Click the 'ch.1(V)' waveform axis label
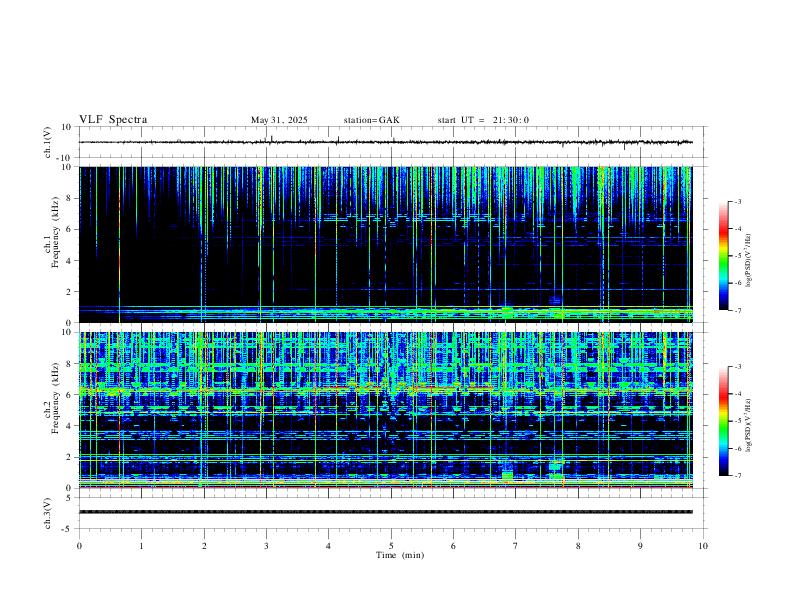 point(48,142)
